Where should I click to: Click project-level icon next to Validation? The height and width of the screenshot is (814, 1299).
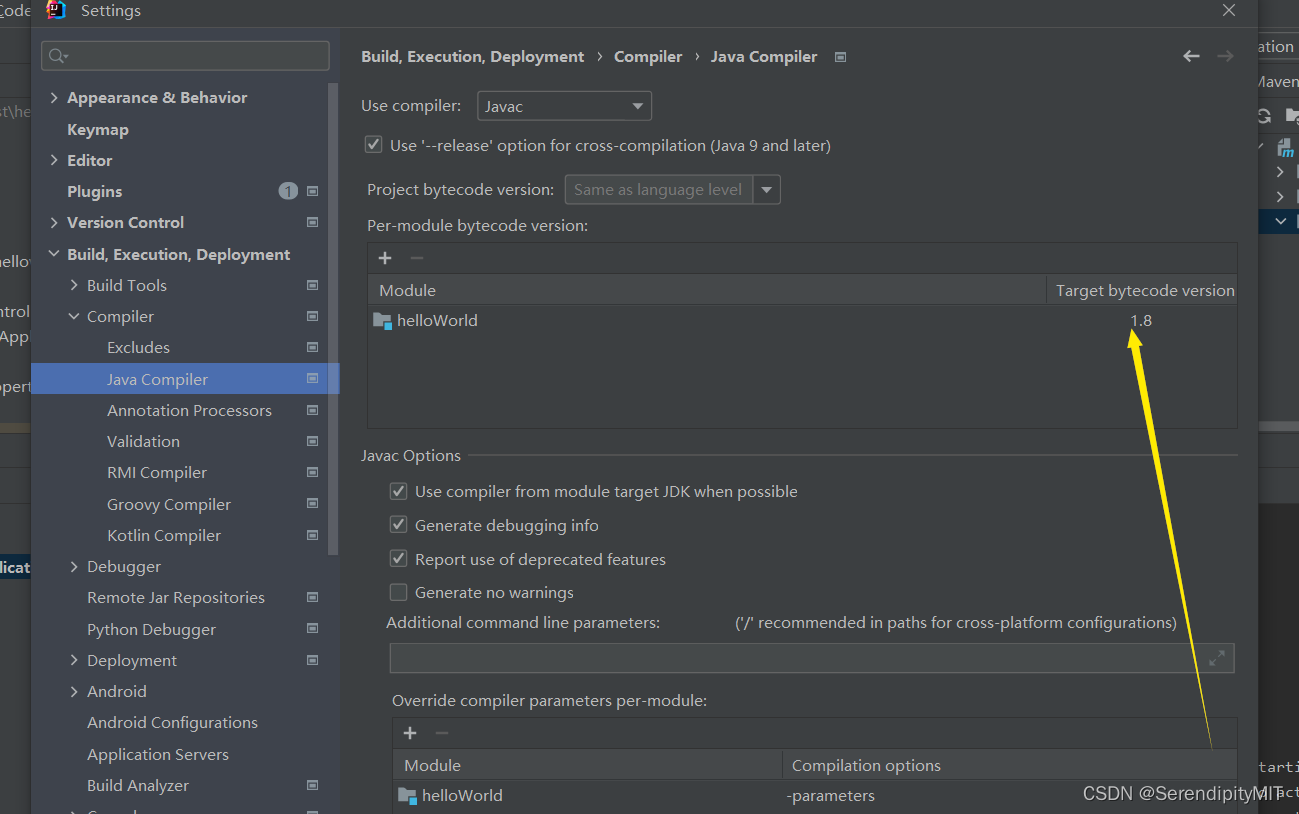[312, 441]
